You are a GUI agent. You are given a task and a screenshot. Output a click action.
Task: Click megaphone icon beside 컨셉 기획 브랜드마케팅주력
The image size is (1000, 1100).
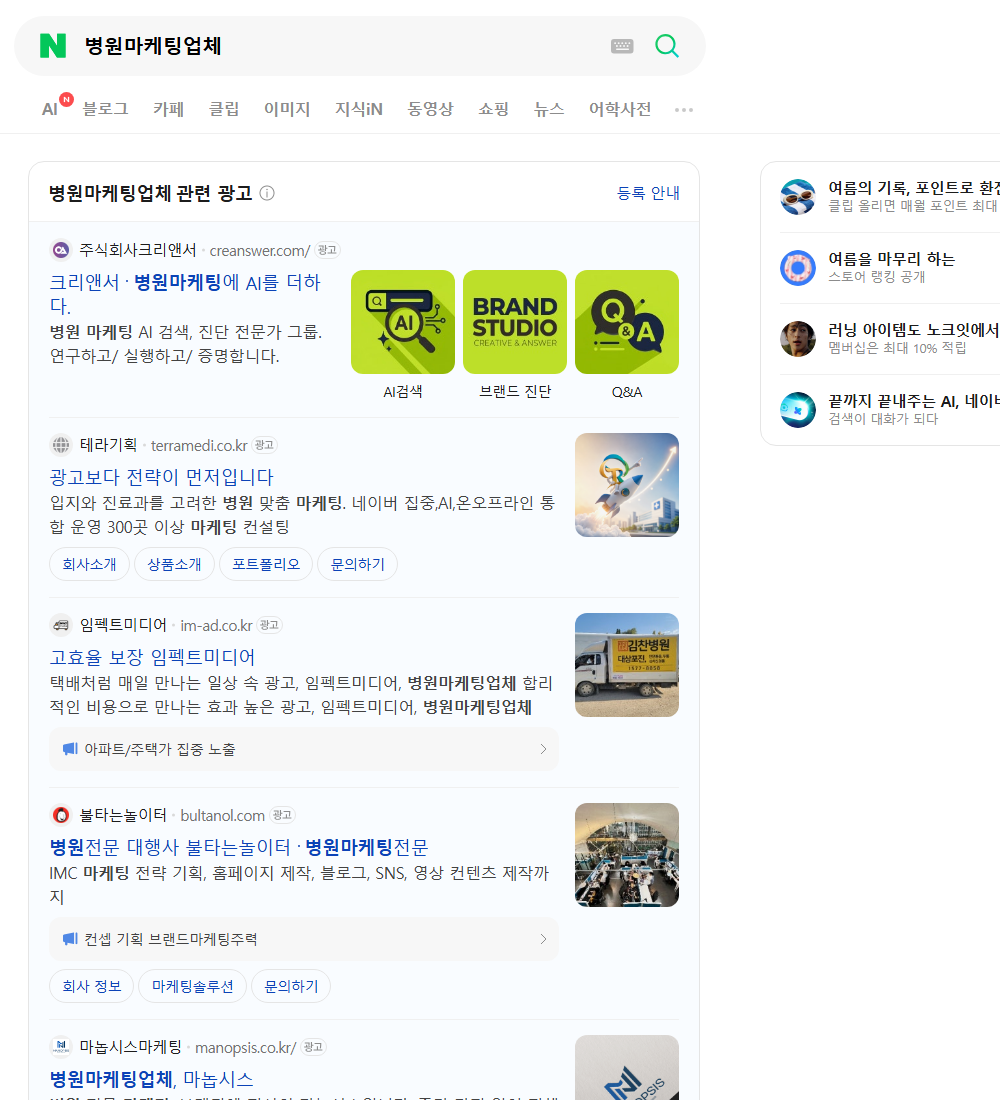point(70,939)
